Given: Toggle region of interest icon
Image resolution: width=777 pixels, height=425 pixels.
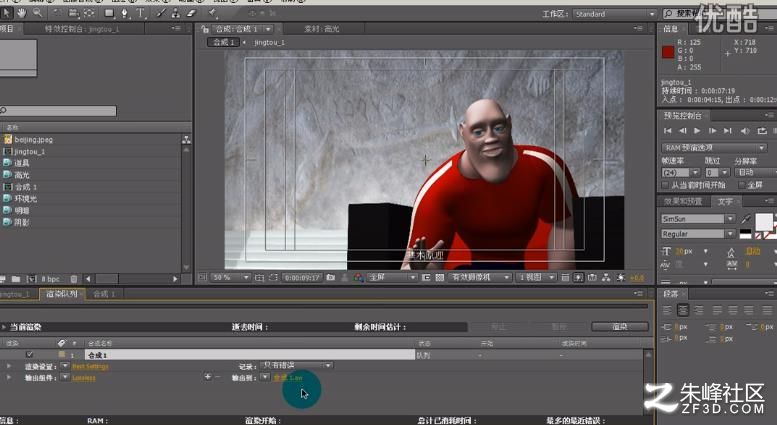Looking at the screenshot, I should point(426,278).
